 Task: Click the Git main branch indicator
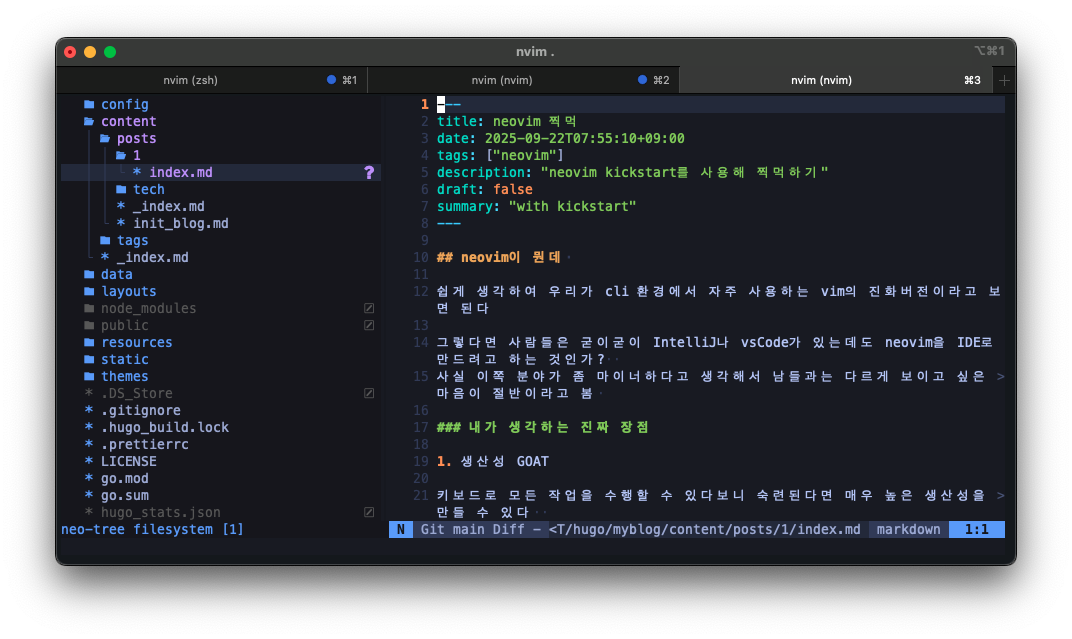[444, 529]
